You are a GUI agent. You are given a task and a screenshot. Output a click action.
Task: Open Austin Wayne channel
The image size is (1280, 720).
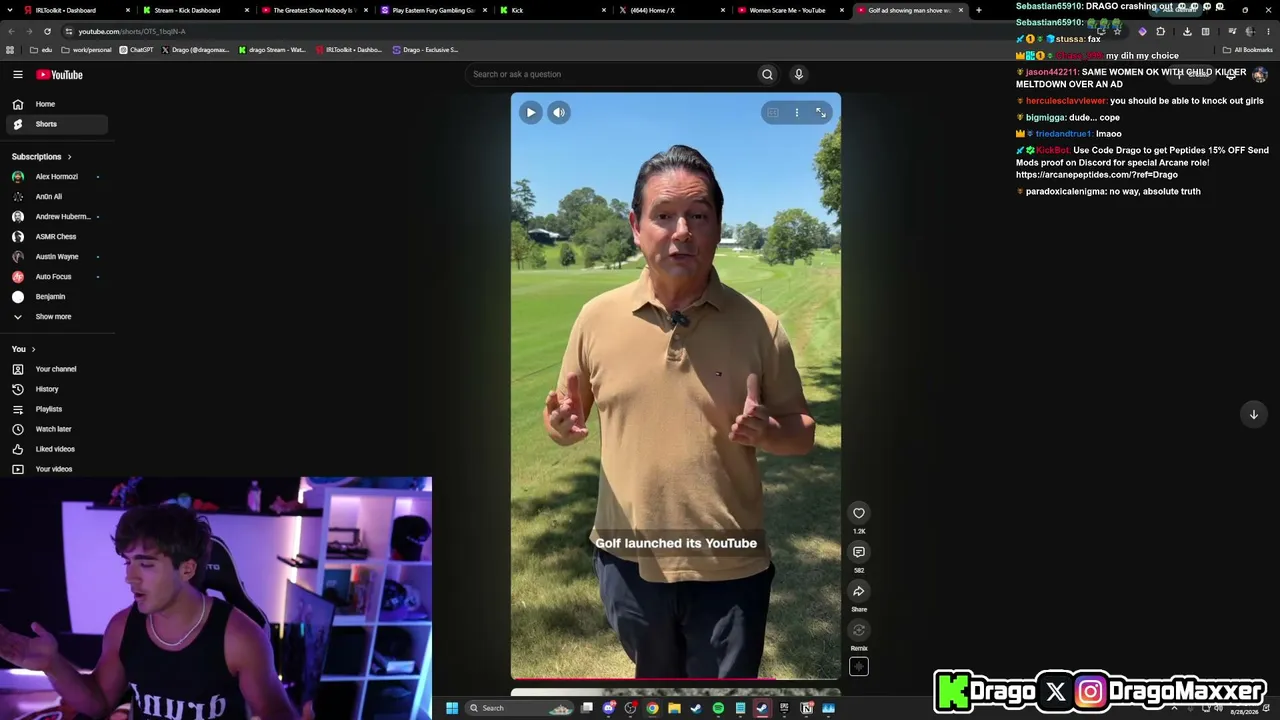[x=55, y=257]
